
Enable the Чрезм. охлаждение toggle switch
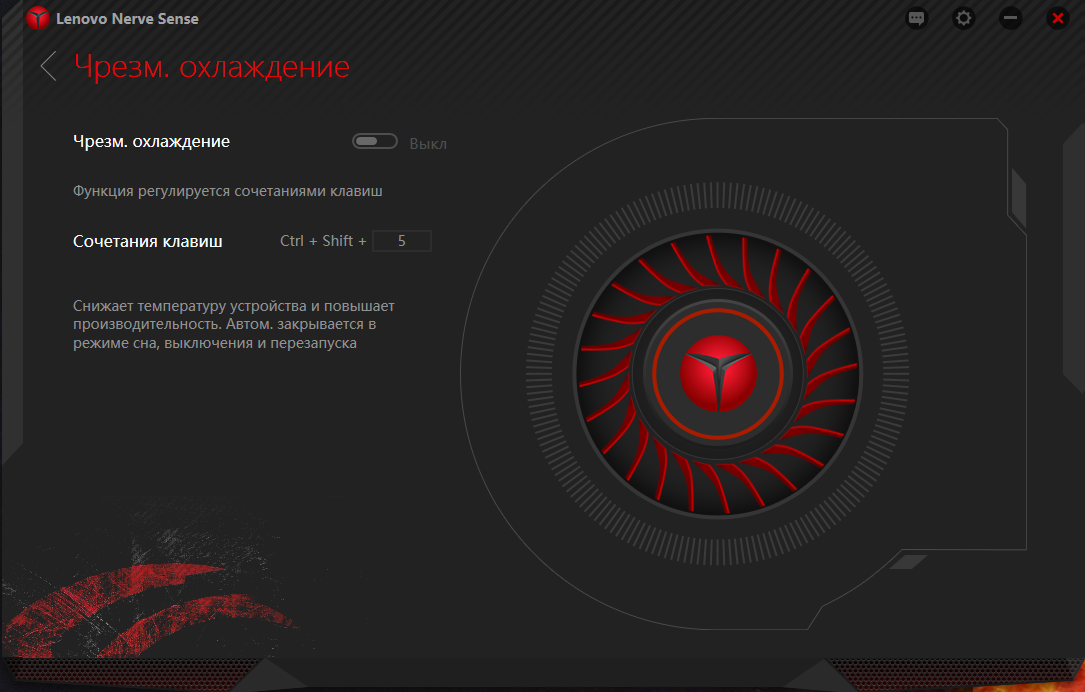coord(375,141)
